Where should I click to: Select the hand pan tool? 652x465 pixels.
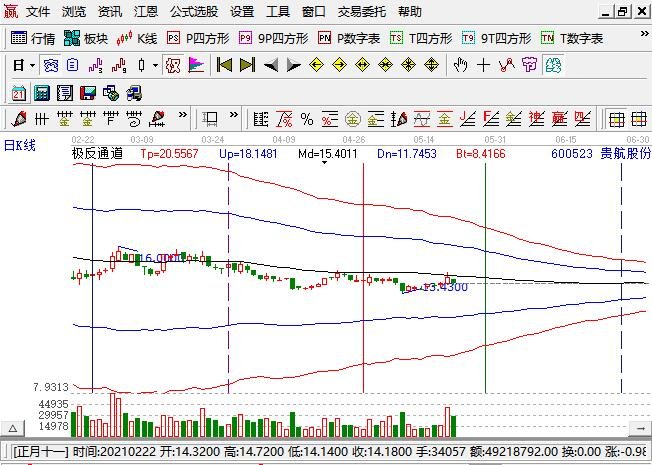click(460, 65)
